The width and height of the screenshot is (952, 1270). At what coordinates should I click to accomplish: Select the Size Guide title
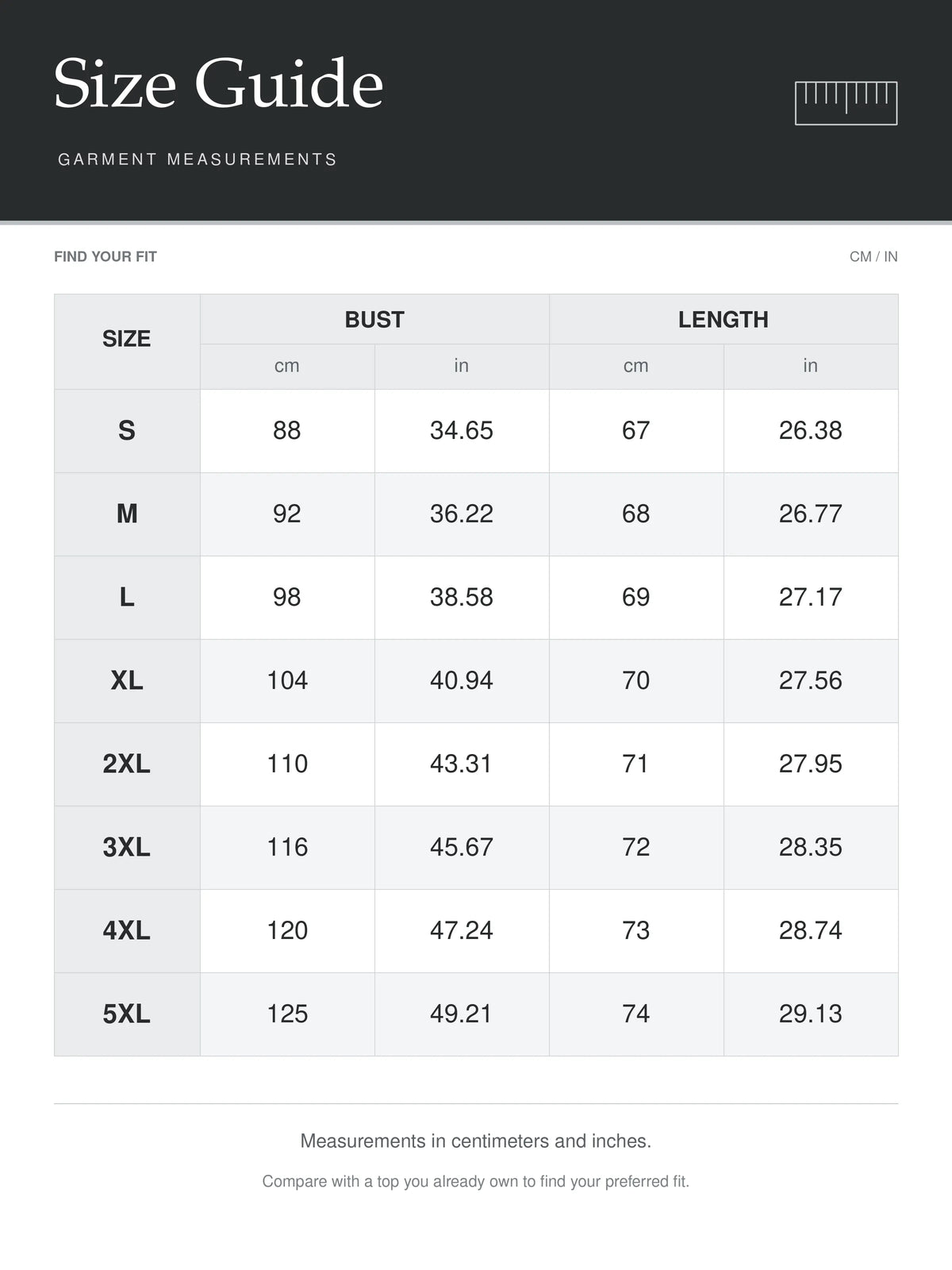pyautogui.click(x=218, y=84)
